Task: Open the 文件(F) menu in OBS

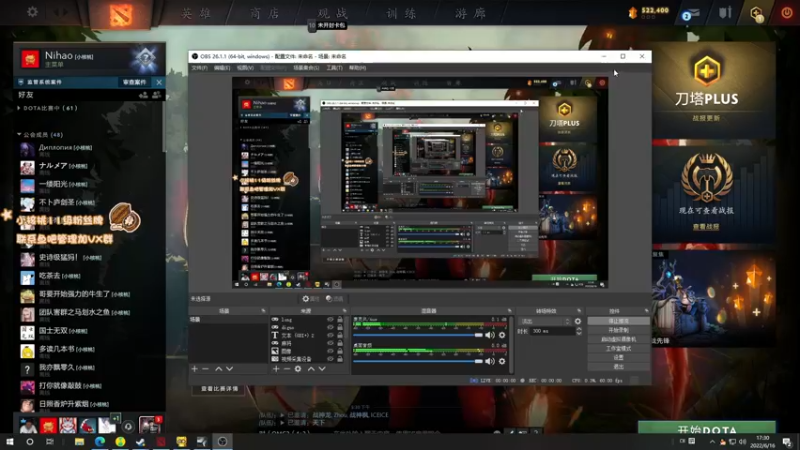Action: tap(199, 68)
